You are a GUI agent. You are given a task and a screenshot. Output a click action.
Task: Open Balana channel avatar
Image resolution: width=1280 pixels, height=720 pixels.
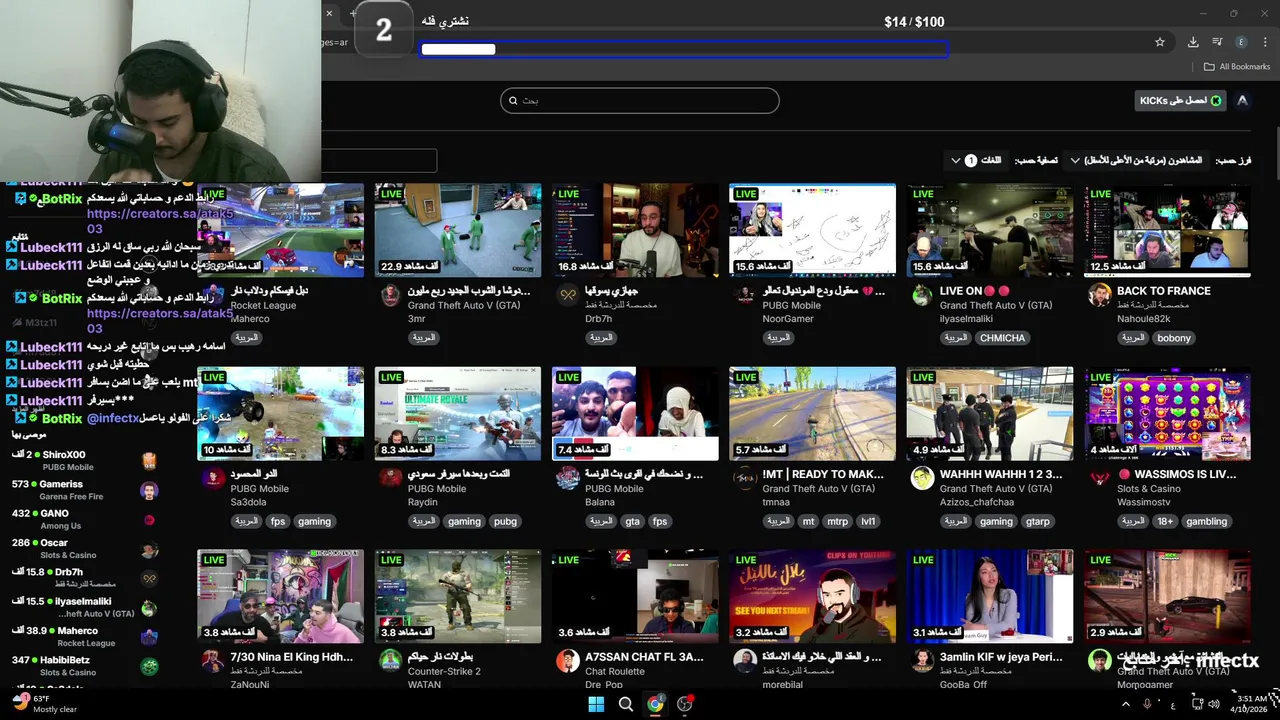(568, 478)
